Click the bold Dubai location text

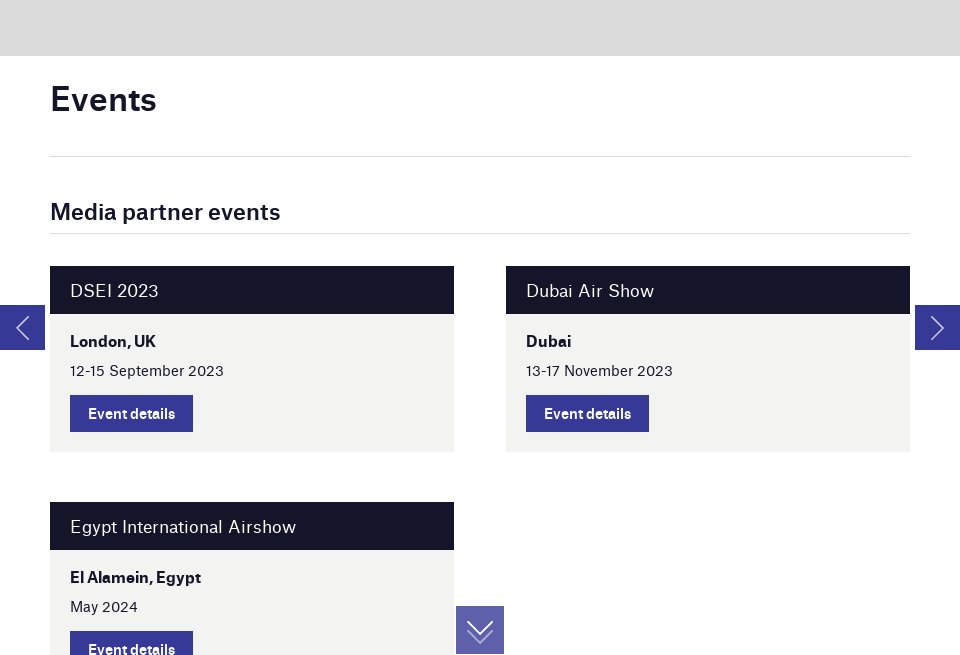[x=548, y=341]
